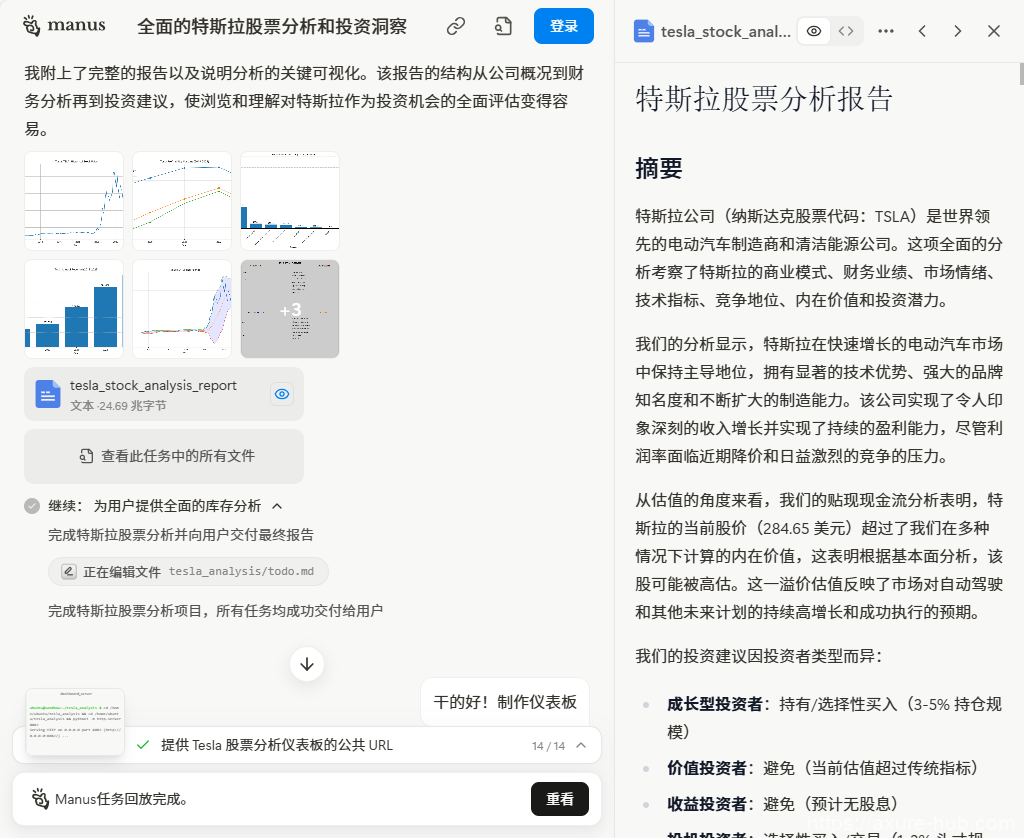The image size is (1024, 838).
Task: Click the 登录 login button
Action: (564, 26)
